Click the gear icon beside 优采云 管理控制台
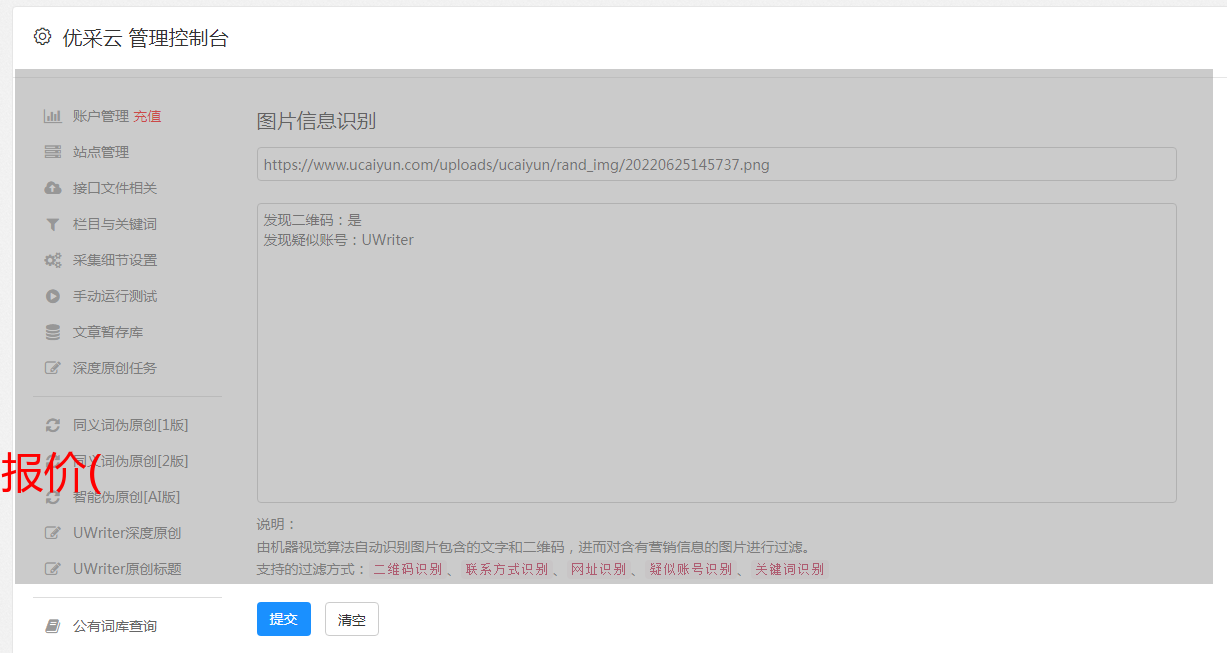Image resolution: width=1227 pixels, height=653 pixels. [x=42, y=37]
